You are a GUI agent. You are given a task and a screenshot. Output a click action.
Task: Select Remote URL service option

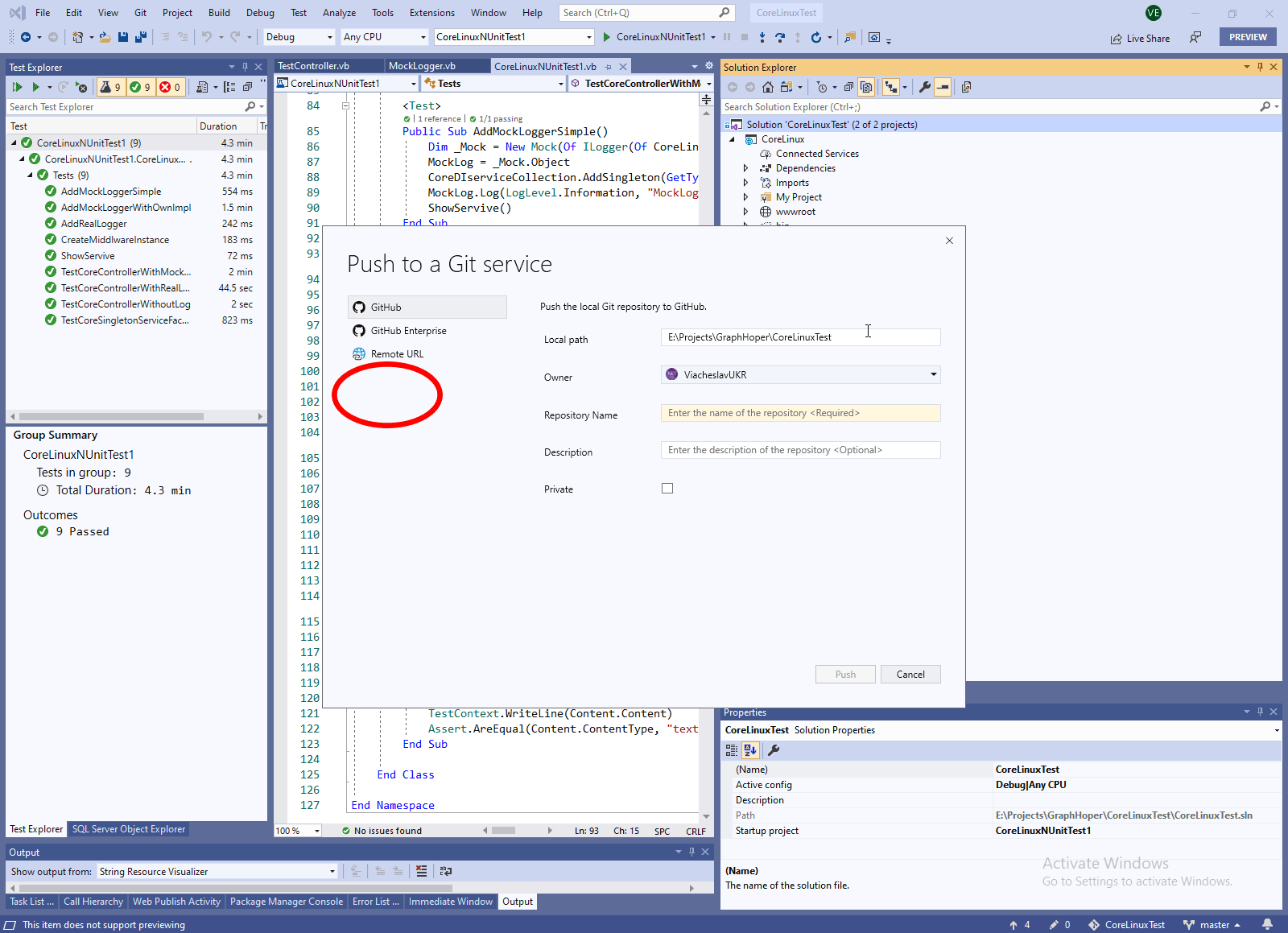click(x=427, y=354)
